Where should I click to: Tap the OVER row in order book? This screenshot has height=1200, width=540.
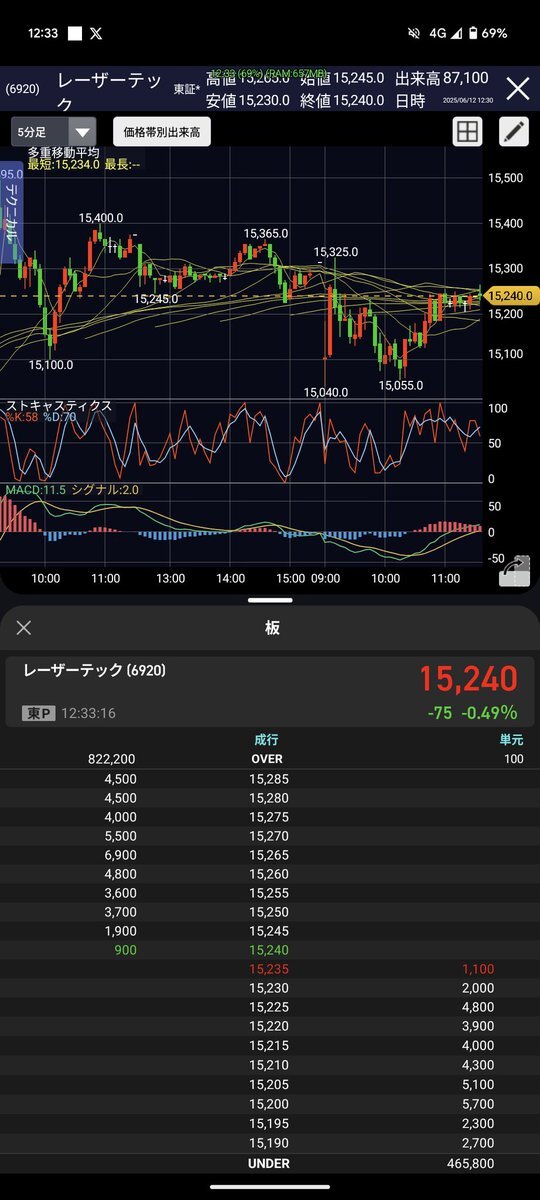pos(270,759)
